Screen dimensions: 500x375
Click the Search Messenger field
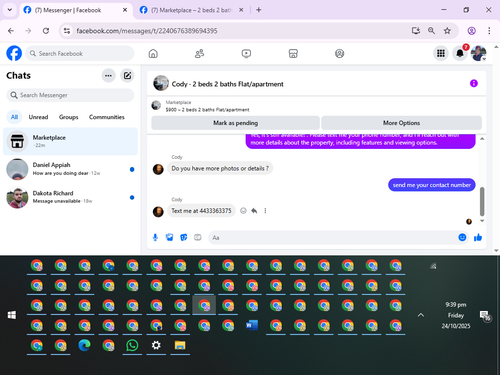70,95
